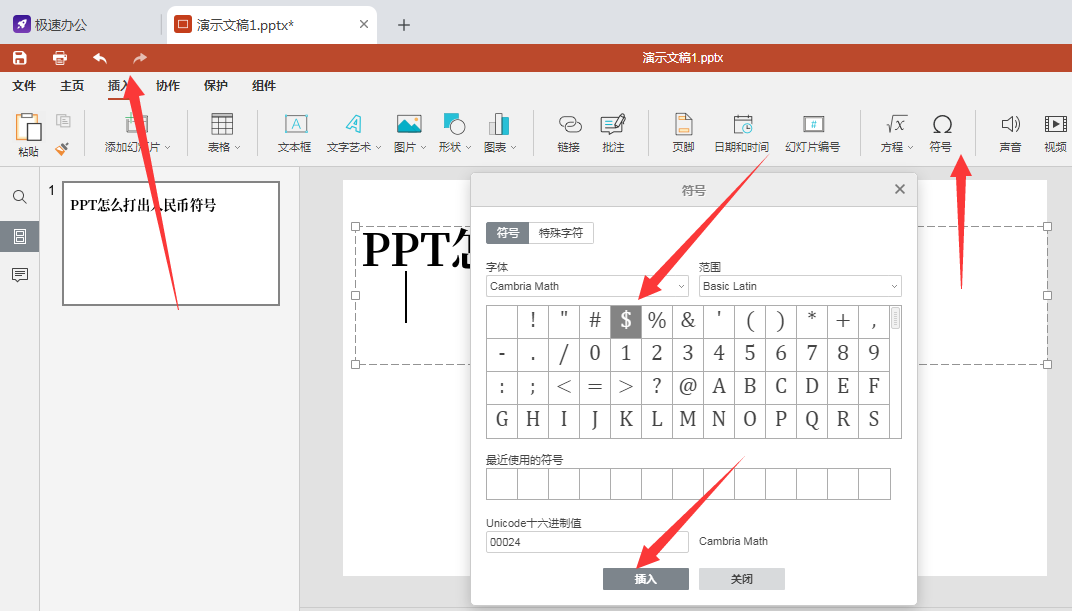1072x611 pixels.
Task: Click the Print icon in quick toolbar
Action: [x=60, y=58]
